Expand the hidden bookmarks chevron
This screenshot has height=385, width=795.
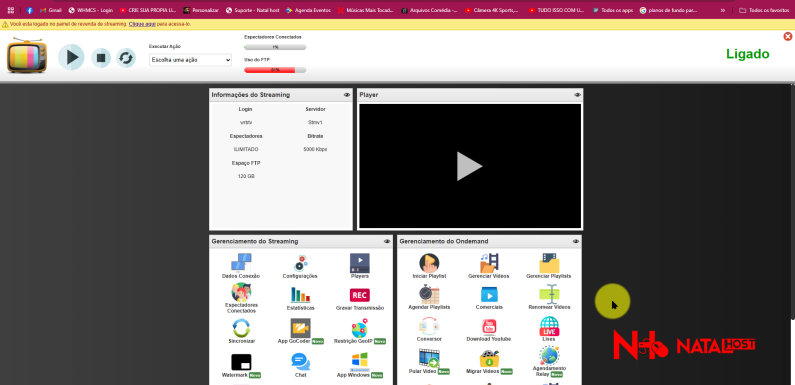click(x=722, y=10)
